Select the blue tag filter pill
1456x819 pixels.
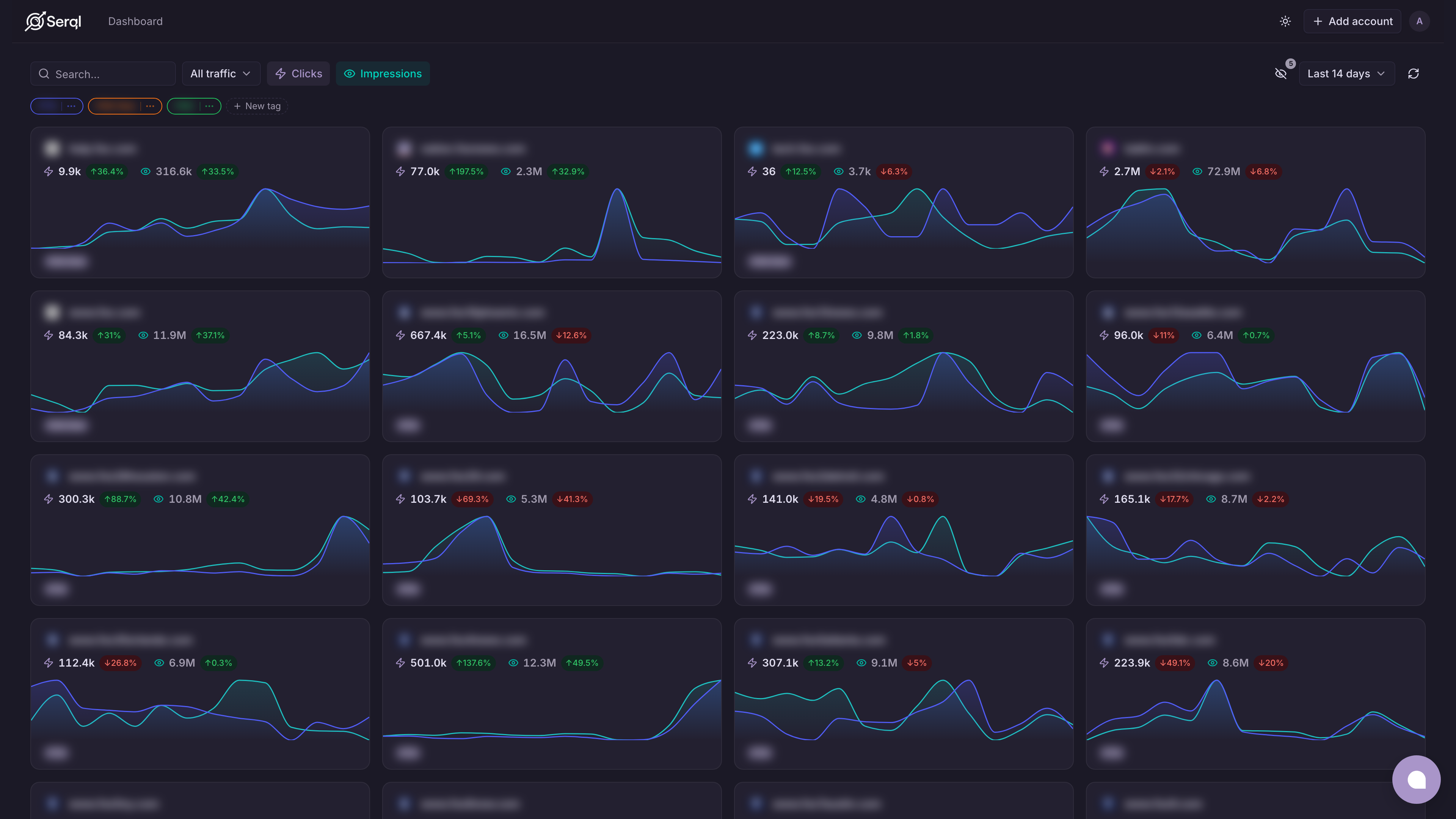[48, 106]
